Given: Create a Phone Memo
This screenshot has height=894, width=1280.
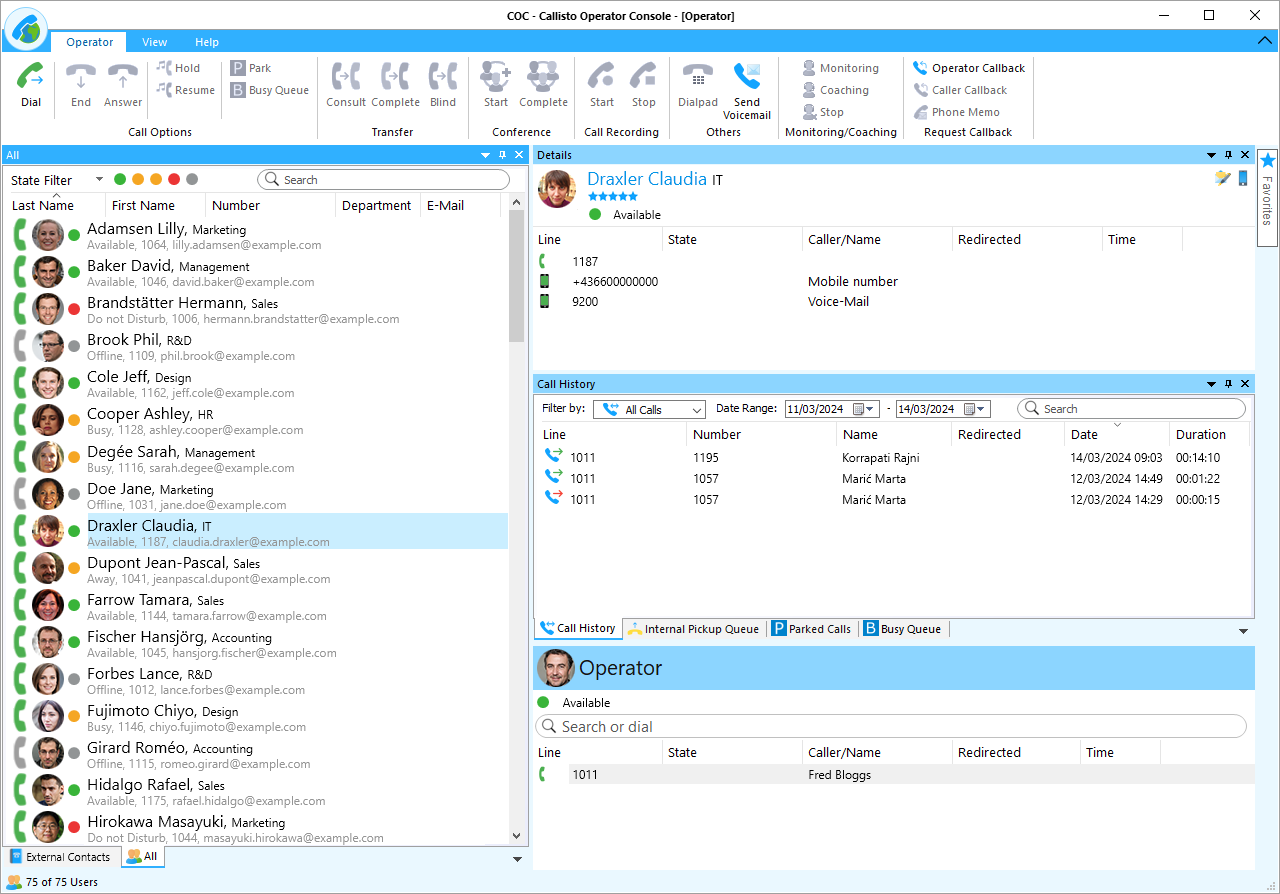Looking at the screenshot, I should tap(956, 112).
